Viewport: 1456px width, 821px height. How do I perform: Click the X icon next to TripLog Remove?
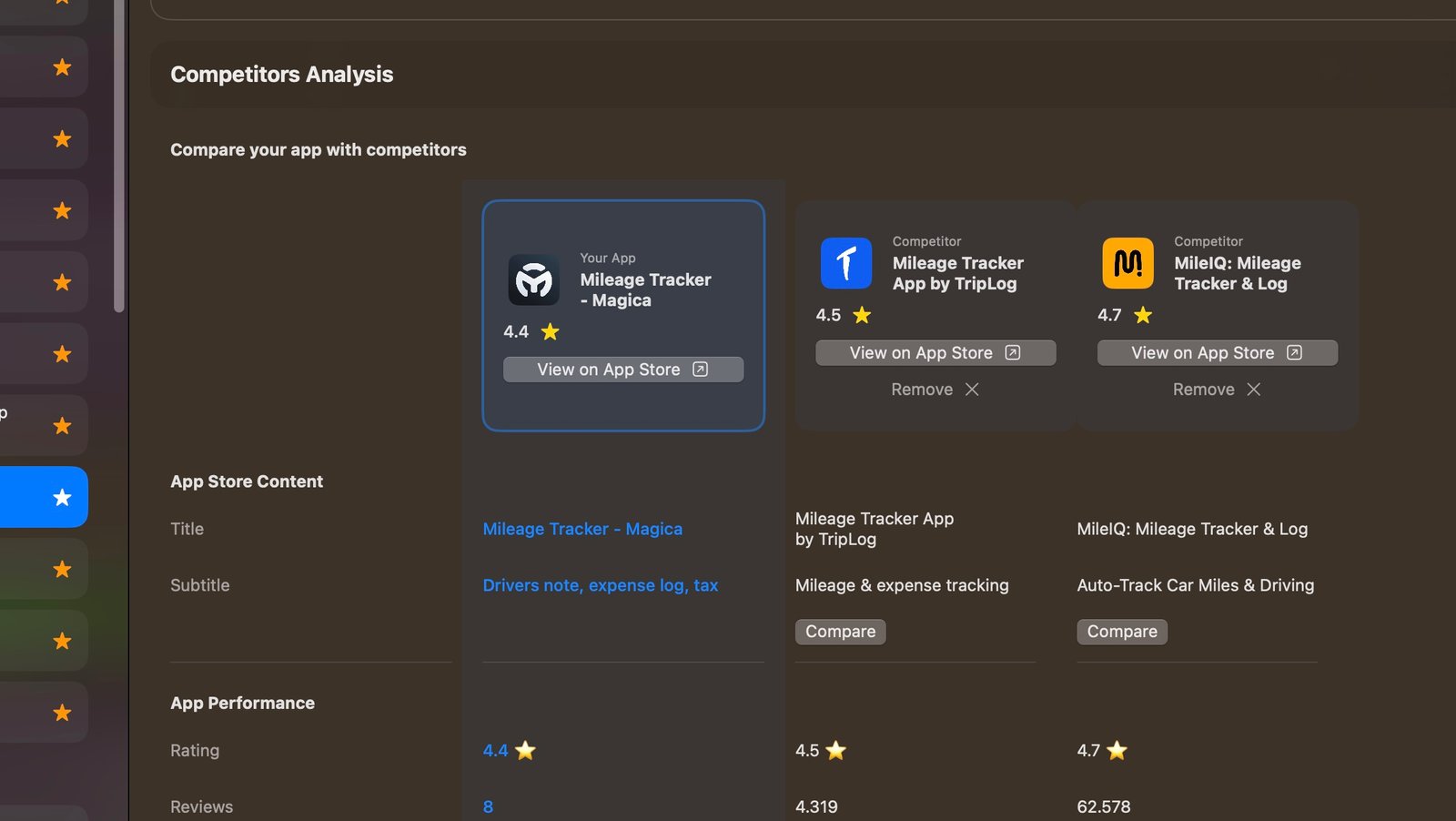point(972,390)
